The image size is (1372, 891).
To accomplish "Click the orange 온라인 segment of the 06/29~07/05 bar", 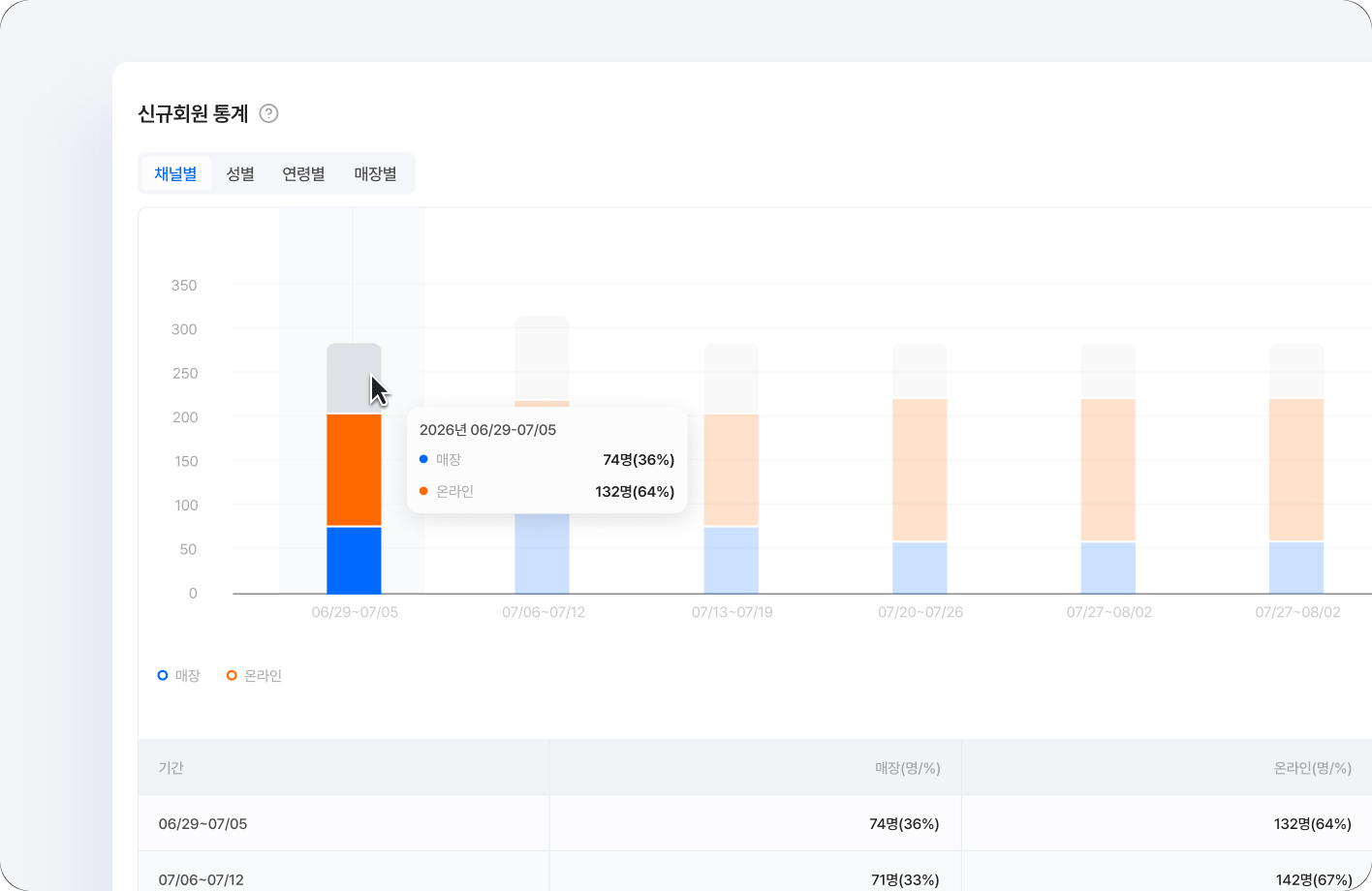I will 354,470.
